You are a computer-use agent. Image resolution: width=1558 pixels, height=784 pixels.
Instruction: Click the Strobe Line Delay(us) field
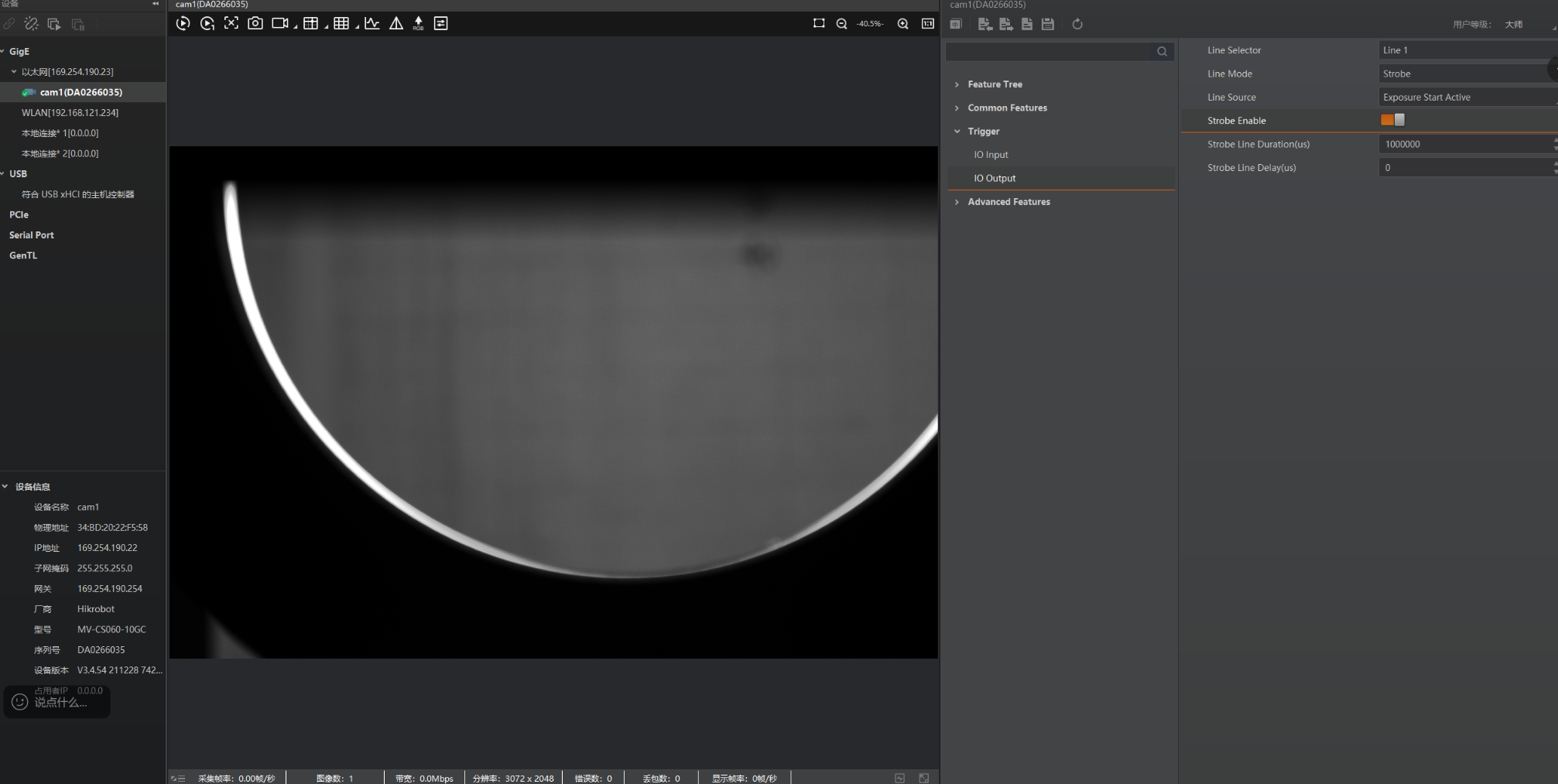(x=1467, y=167)
